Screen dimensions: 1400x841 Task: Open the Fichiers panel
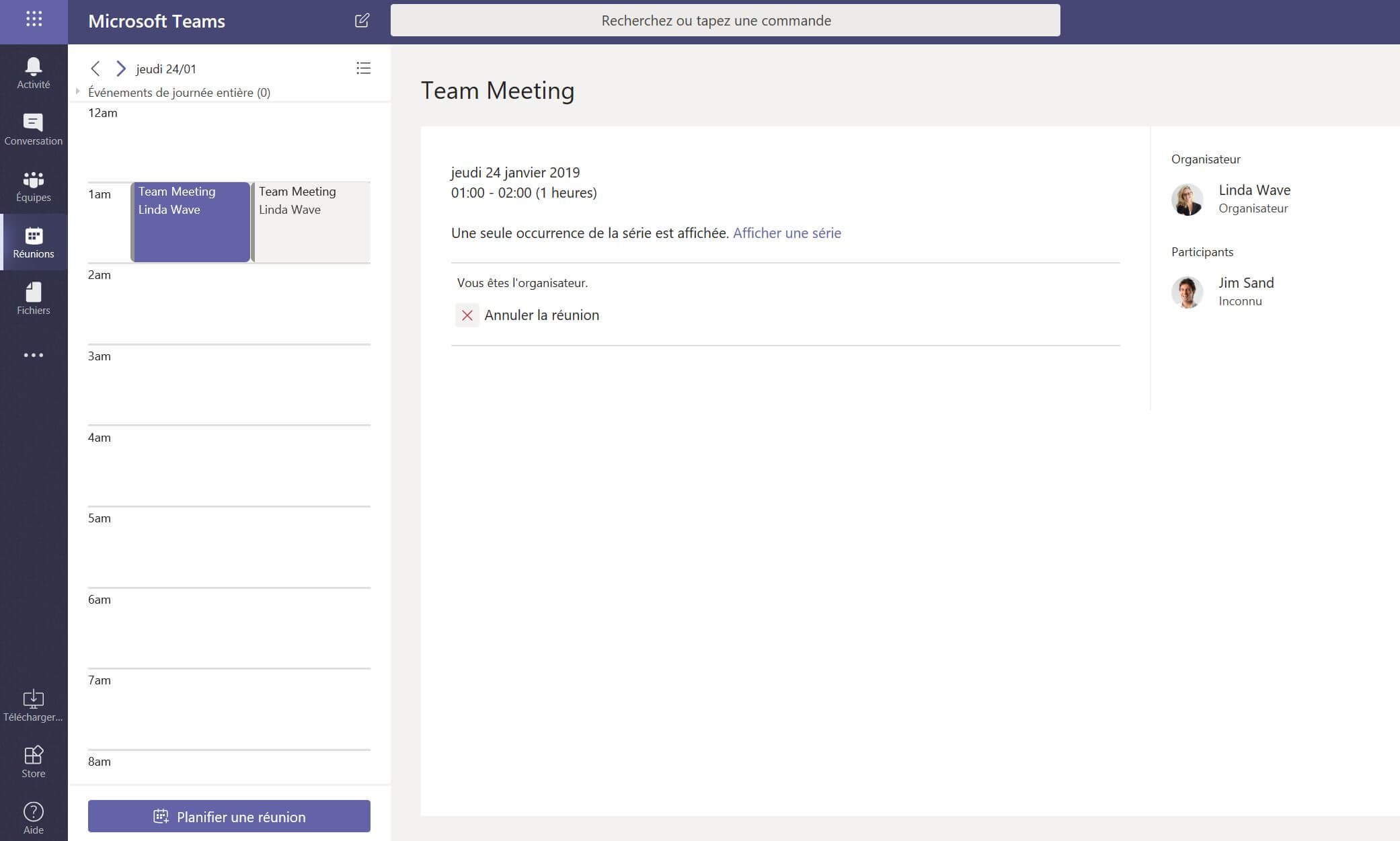point(33,298)
